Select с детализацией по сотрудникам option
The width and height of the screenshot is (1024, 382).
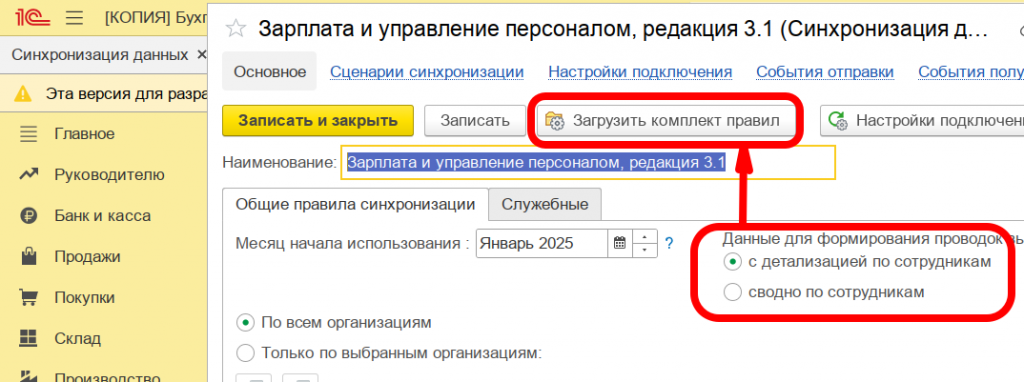[857, 262]
